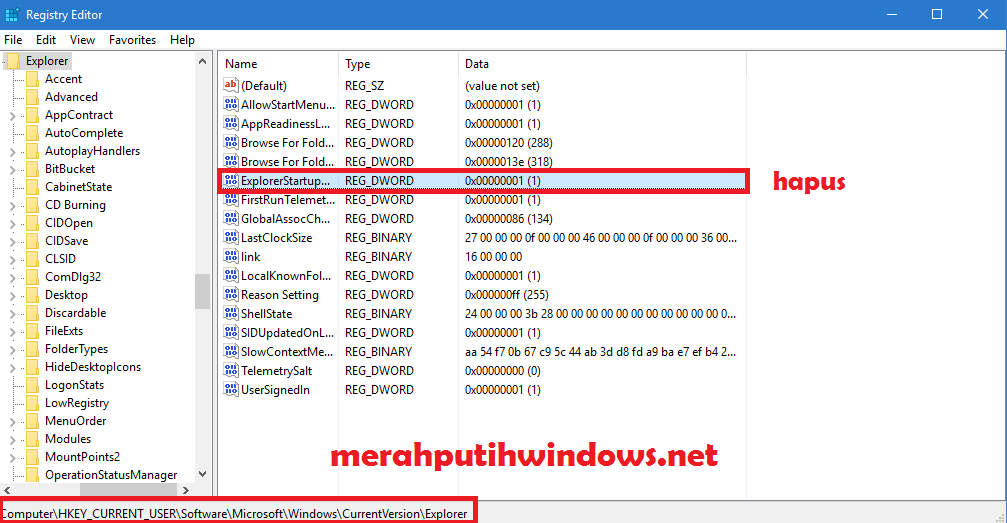Select the Browse For Fold value with data 288
Viewport: 1007px width, 523px height.
(287, 143)
